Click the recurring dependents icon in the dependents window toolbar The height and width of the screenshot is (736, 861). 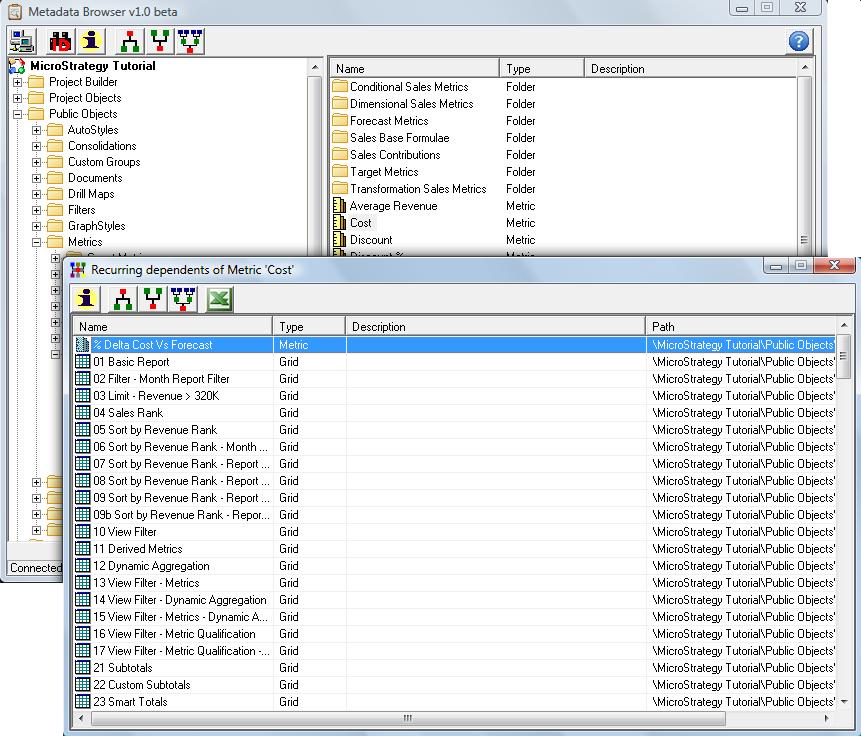point(183,299)
